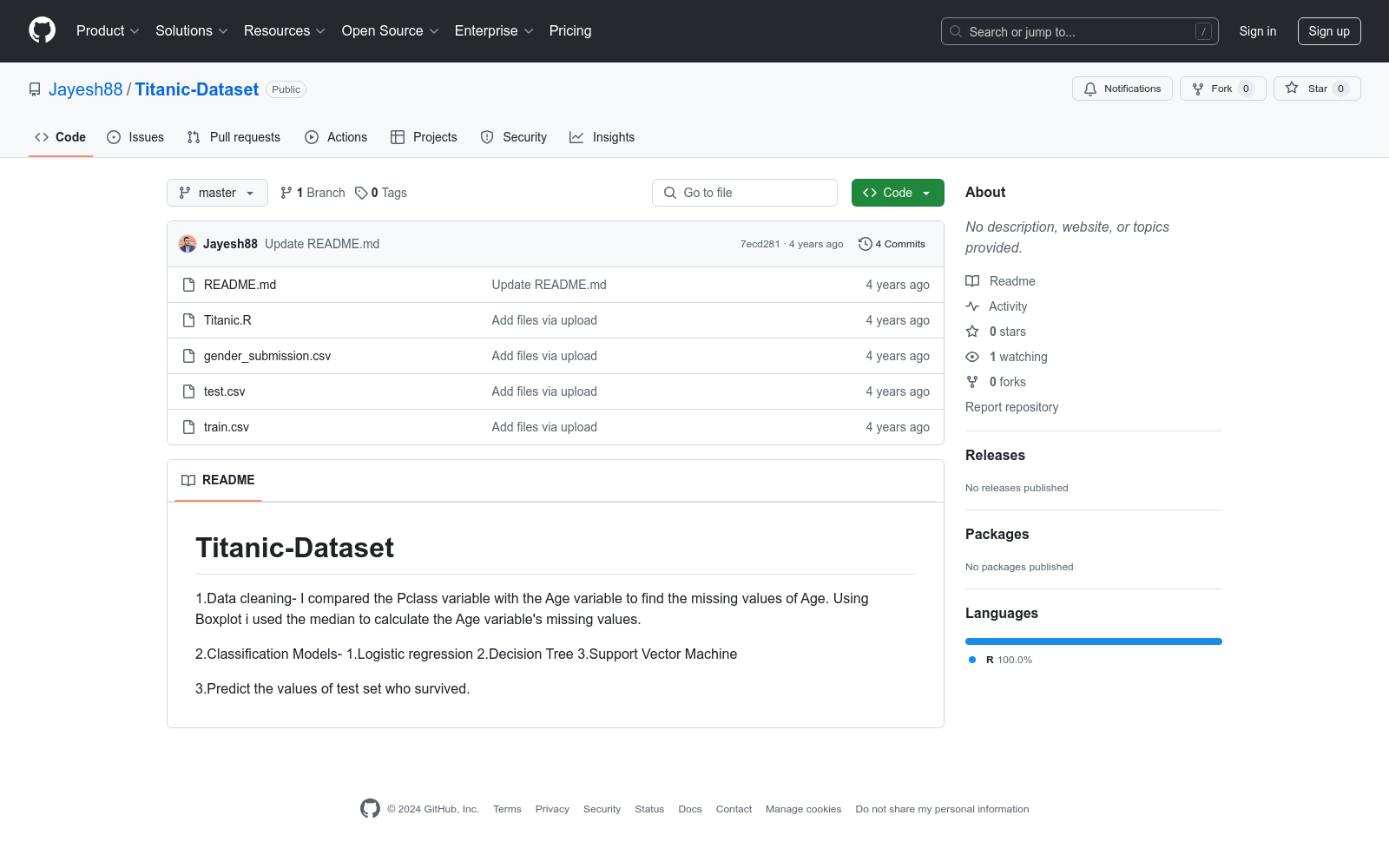This screenshot has width=1389, height=868.
Task: Click the Search or jump to field
Action: point(1080,31)
